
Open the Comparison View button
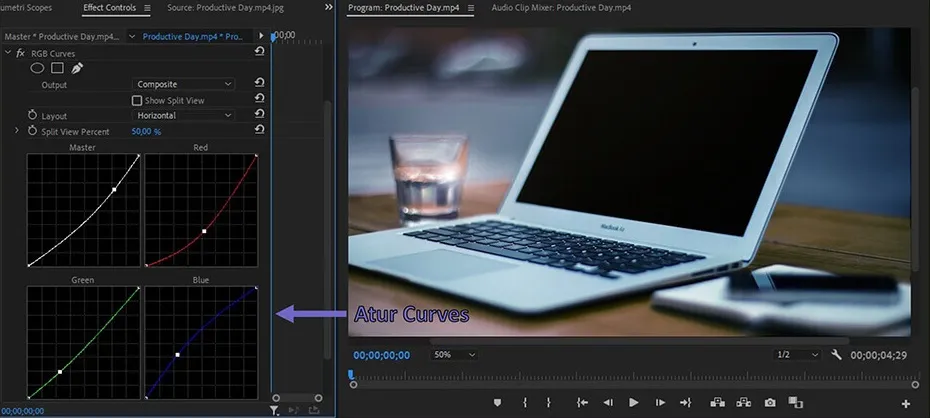(x=795, y=403)
